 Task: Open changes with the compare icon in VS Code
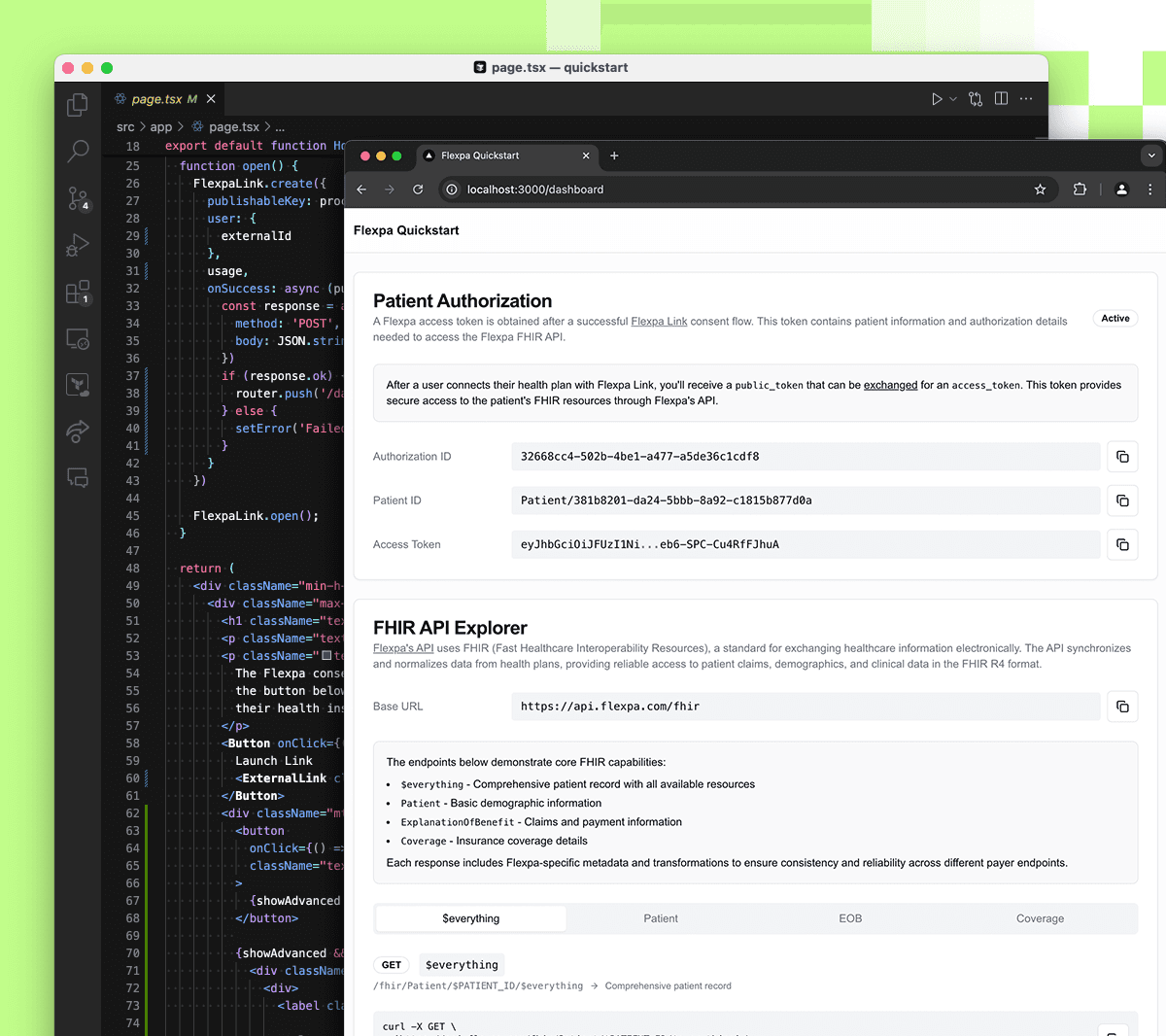[x=976, y=99]
